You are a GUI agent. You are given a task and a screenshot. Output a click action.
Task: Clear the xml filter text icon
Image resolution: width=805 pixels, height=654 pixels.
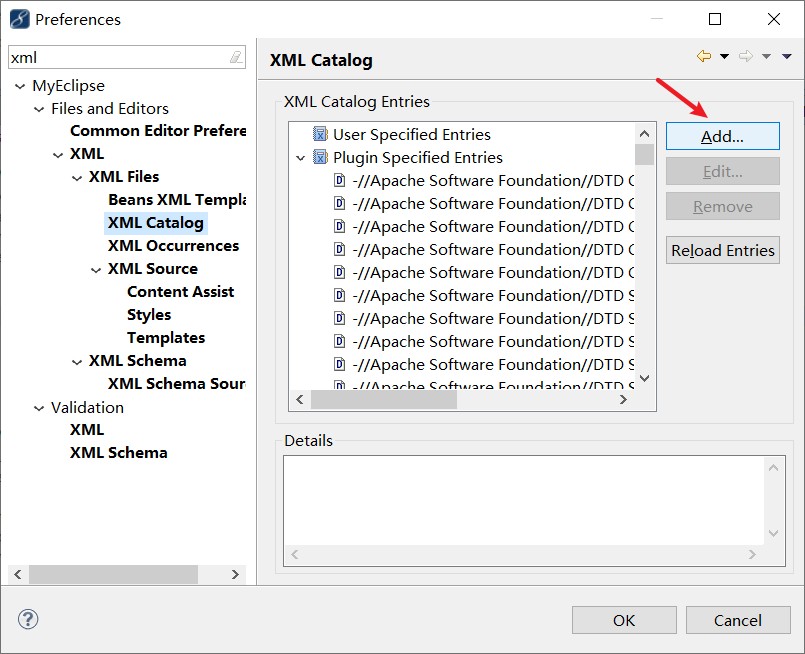pos(236,57)
